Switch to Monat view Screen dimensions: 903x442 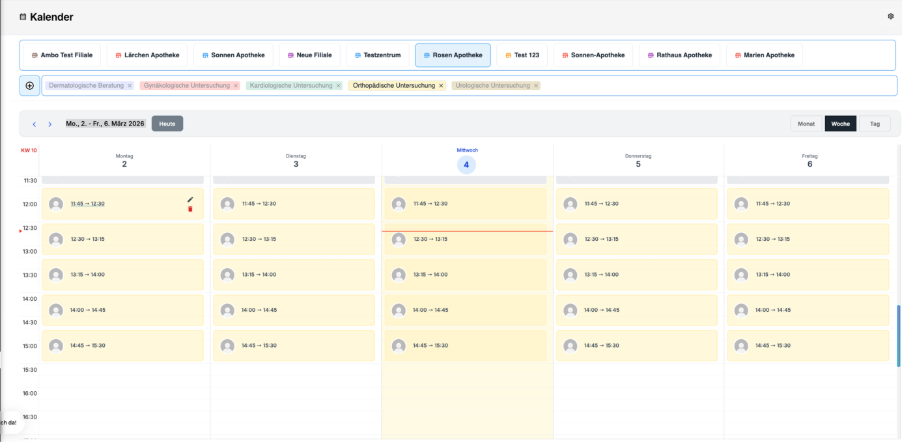click(x=806, y=124)
